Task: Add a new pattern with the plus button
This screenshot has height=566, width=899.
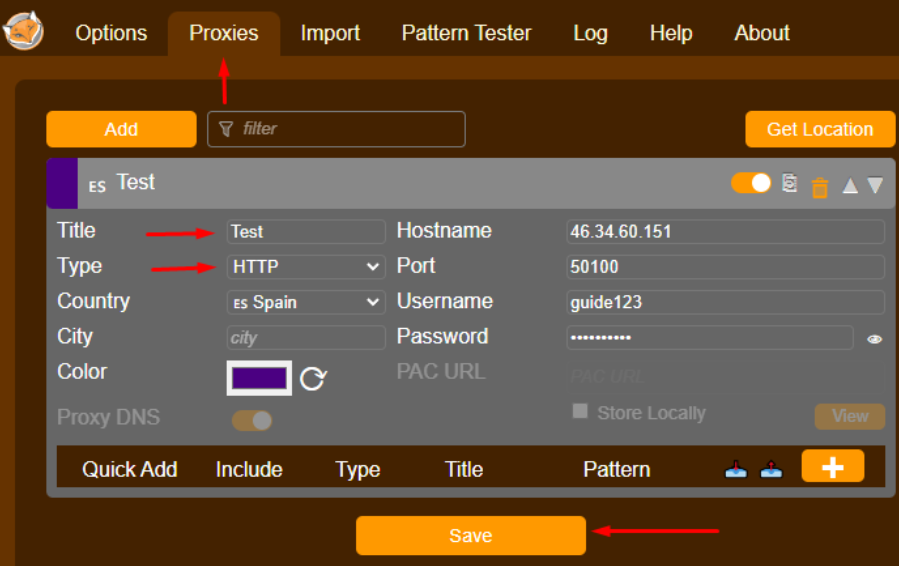Action: pyautogui.click(x=832, y=466)
